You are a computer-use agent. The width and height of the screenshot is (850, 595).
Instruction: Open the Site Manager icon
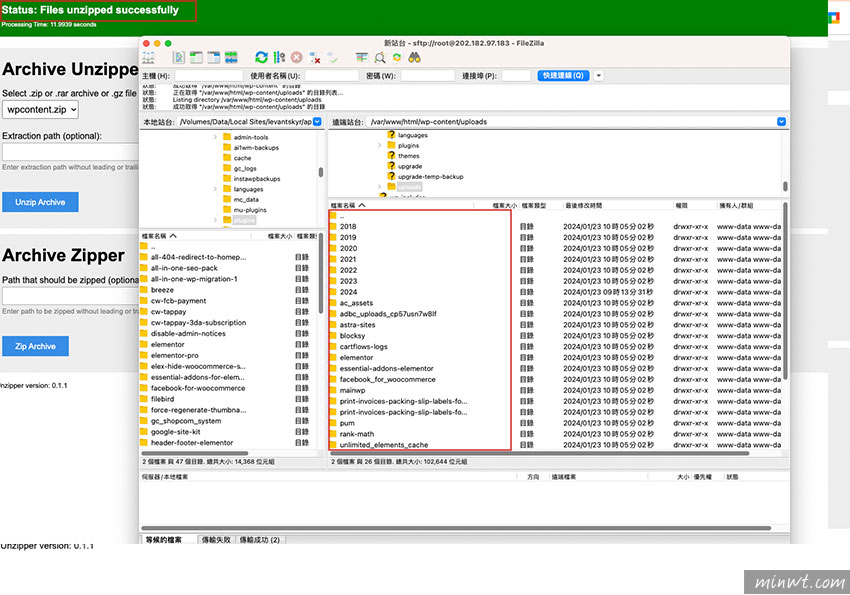point(149,58)
